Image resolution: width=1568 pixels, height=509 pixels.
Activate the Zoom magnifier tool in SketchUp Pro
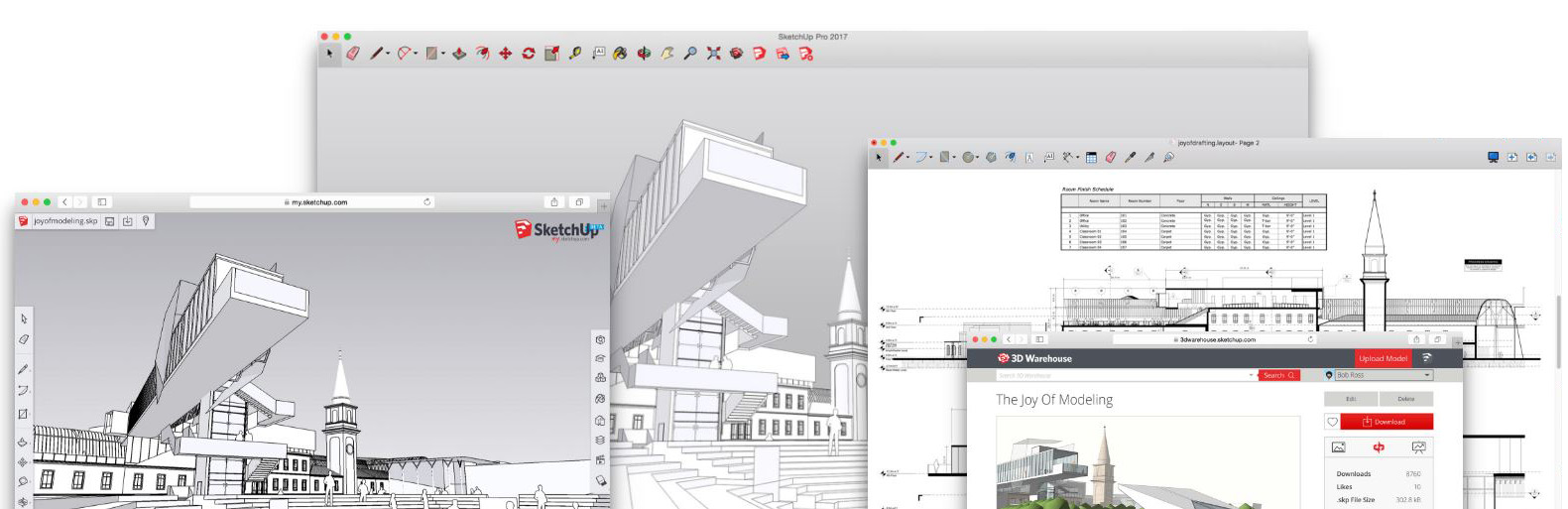(690, 54)
